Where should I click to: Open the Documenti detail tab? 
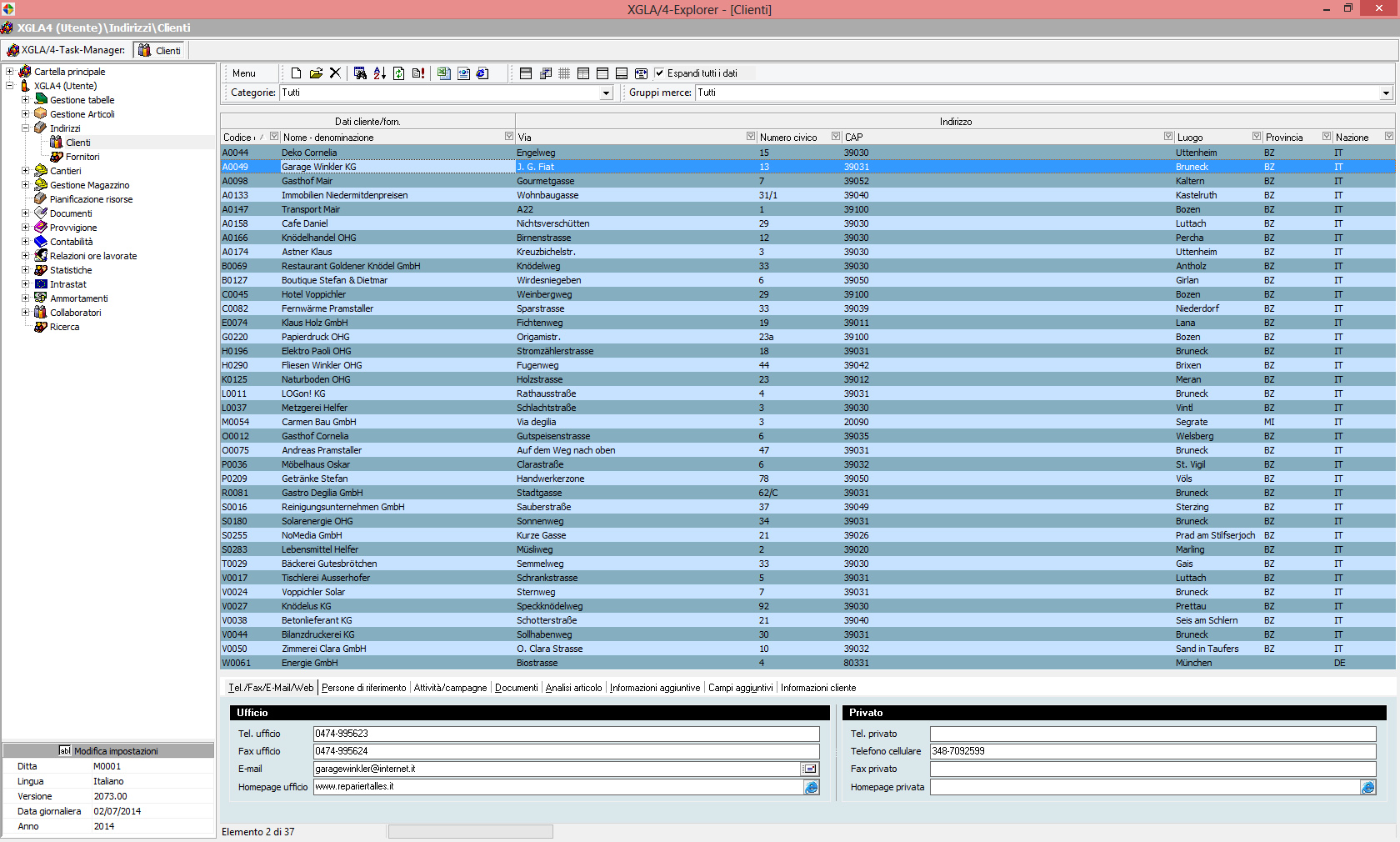click(x=517, y=688)
